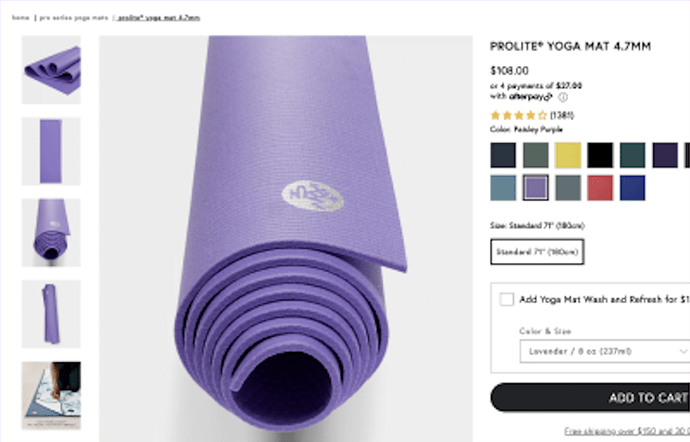Click the Manduka logo on main mat image
The image size is (690, 442).
pos(313,195)
